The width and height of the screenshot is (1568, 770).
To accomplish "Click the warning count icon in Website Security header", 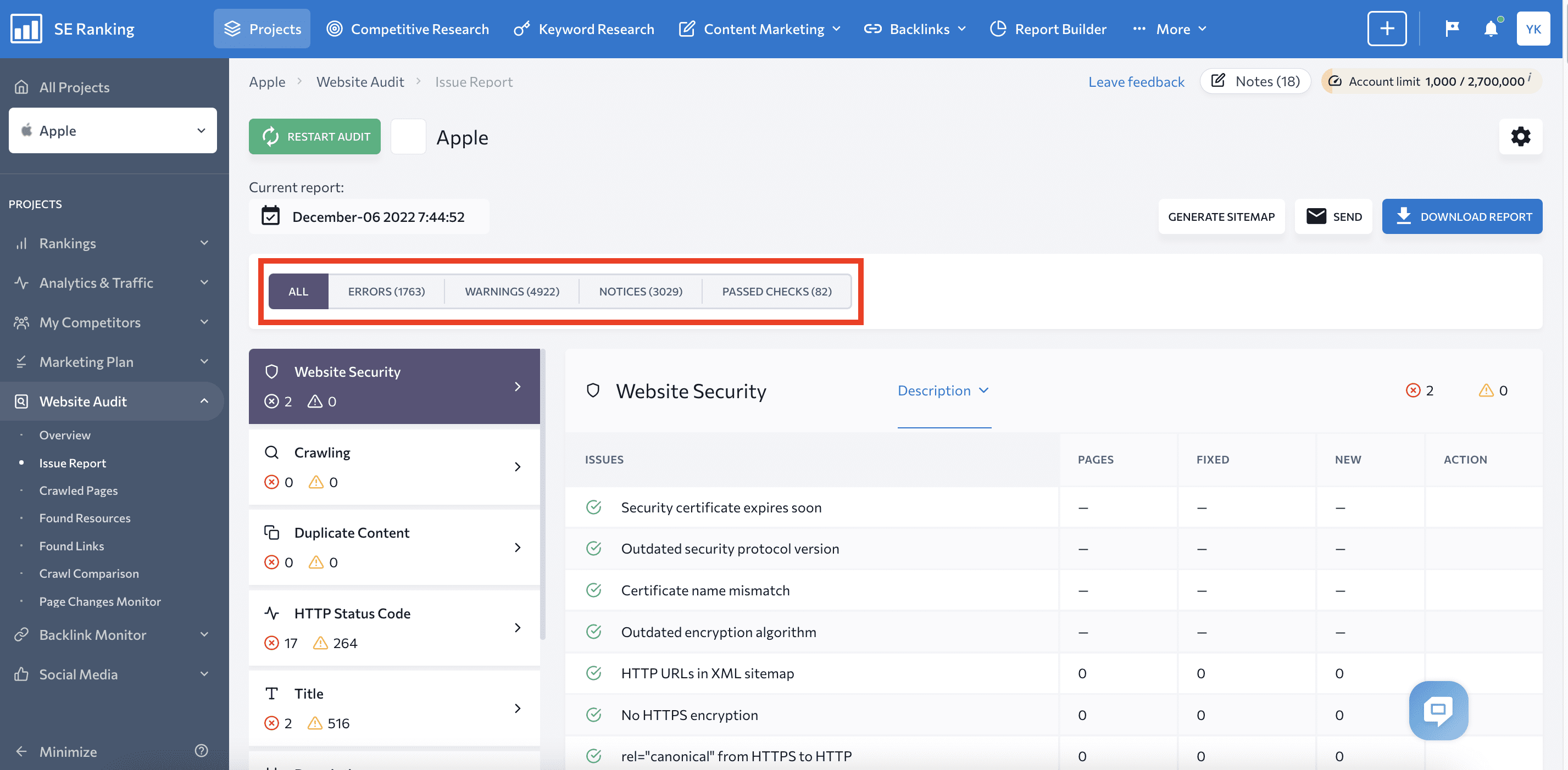I will click(x=1486, y=390).
